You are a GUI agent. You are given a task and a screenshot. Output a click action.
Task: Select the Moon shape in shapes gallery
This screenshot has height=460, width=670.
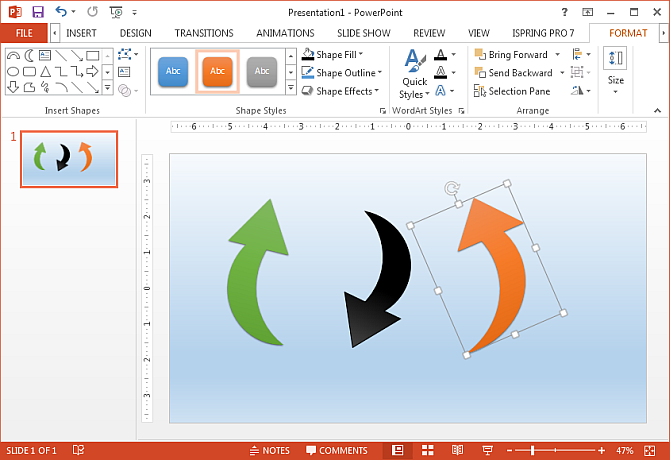[29, 56]
